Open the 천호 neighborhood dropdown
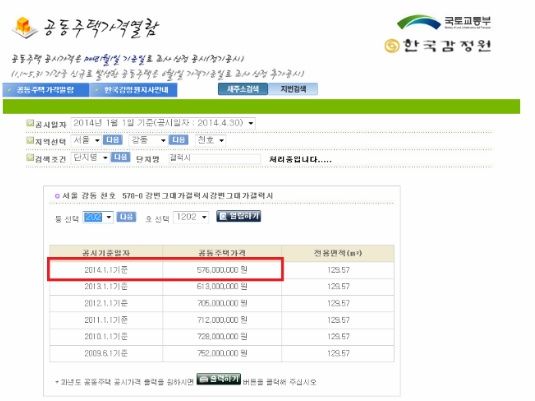This screenshot has height=401, width=535. click(210, 140)
